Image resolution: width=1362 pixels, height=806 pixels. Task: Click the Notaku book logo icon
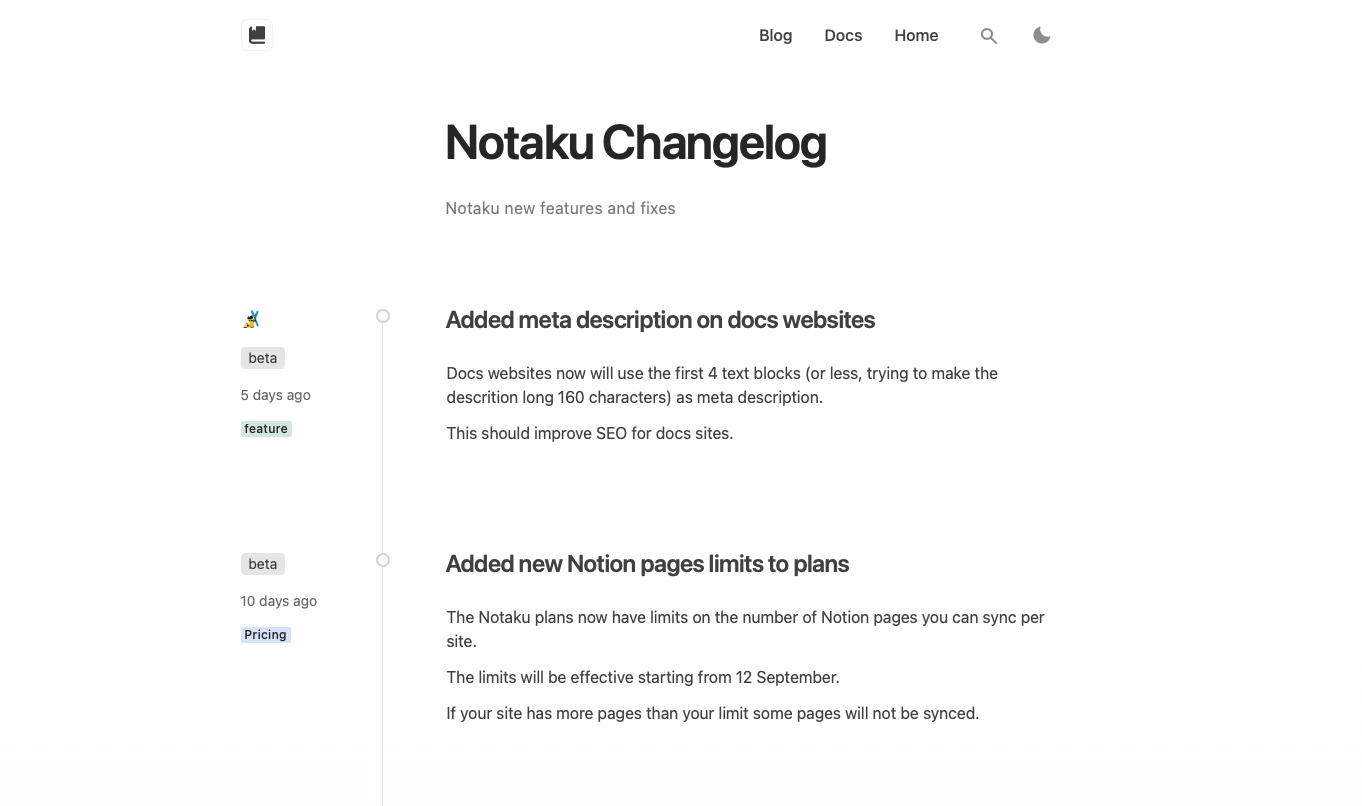click(257, 34)
